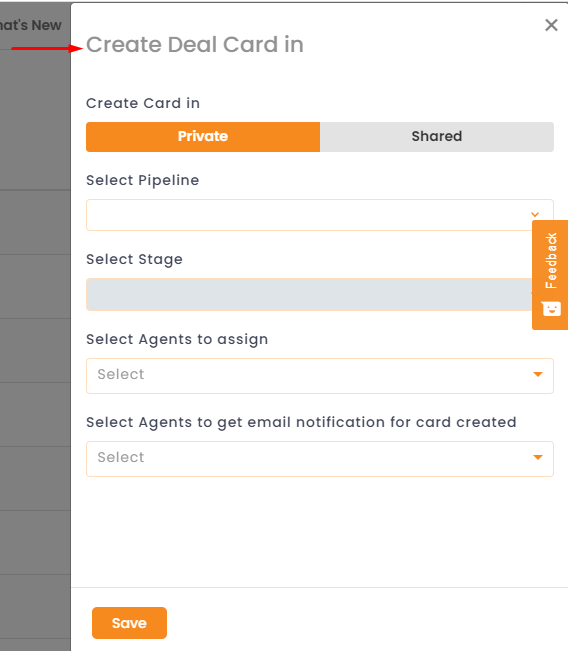Open the Feedback side tab
Image resolution: width=568 pixels, height=651 pixels.
550,275
